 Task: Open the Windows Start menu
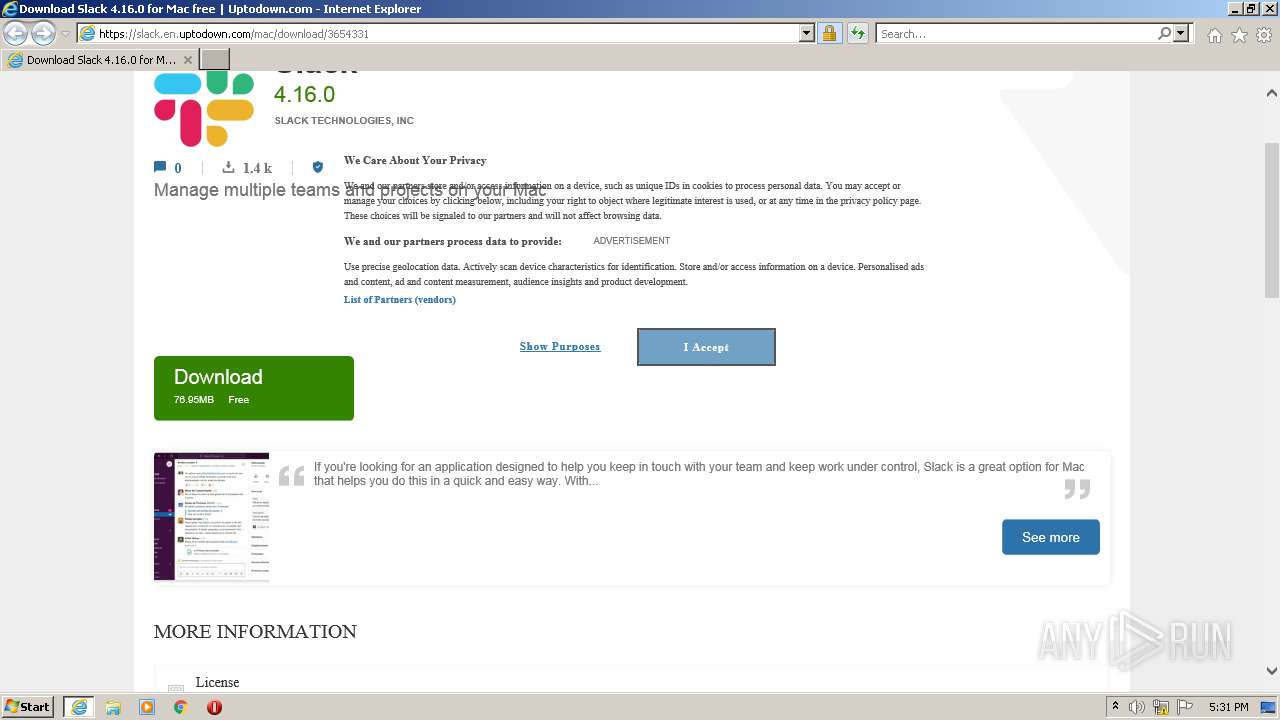coord(28,706)
